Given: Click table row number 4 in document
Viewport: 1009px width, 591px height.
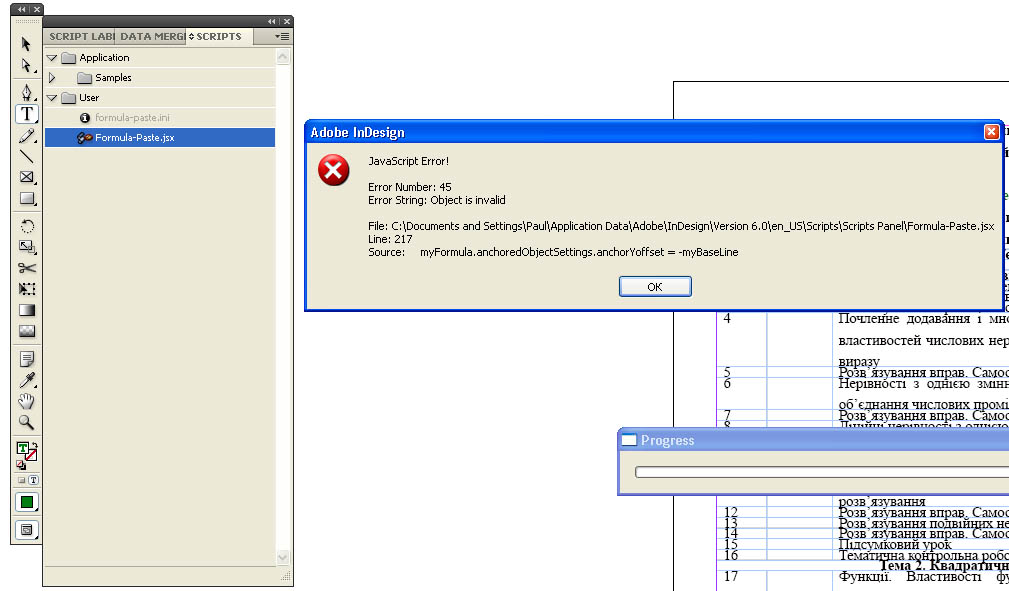Looking at the screenshot, I should point(727,318).
